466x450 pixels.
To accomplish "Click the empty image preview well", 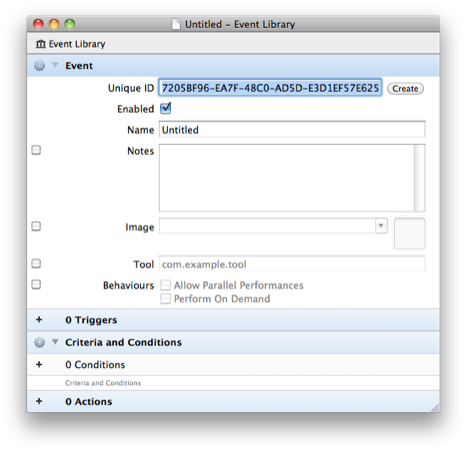I will 409,234.
